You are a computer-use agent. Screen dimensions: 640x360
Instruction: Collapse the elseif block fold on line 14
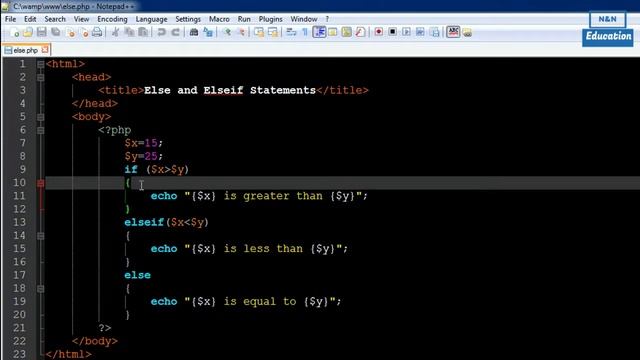click(40, 236)
